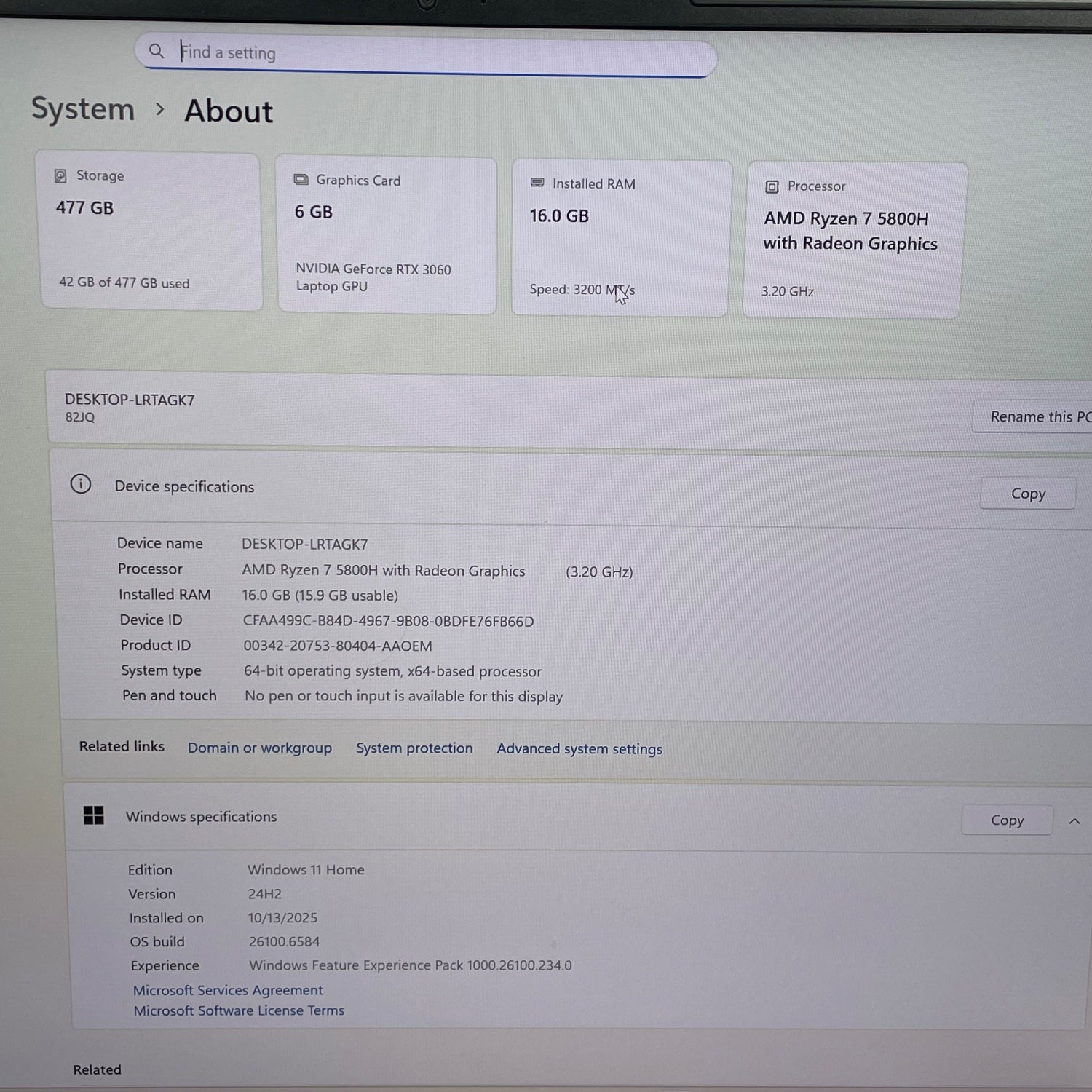Click the search magnifier icon
The image size is (1092, 1092).
pyautogui.click(x=156, y=51)
